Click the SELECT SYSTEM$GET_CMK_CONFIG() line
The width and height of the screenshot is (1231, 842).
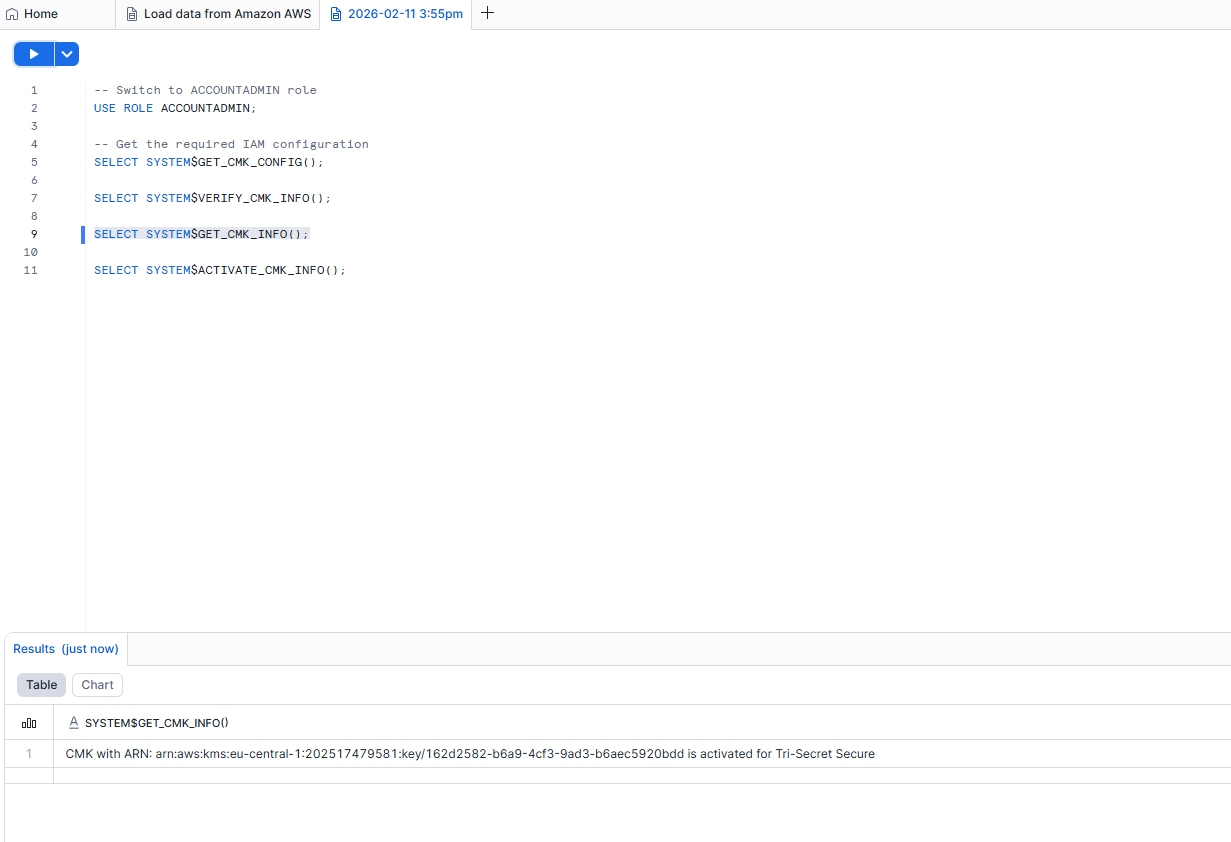coord(209,162)
